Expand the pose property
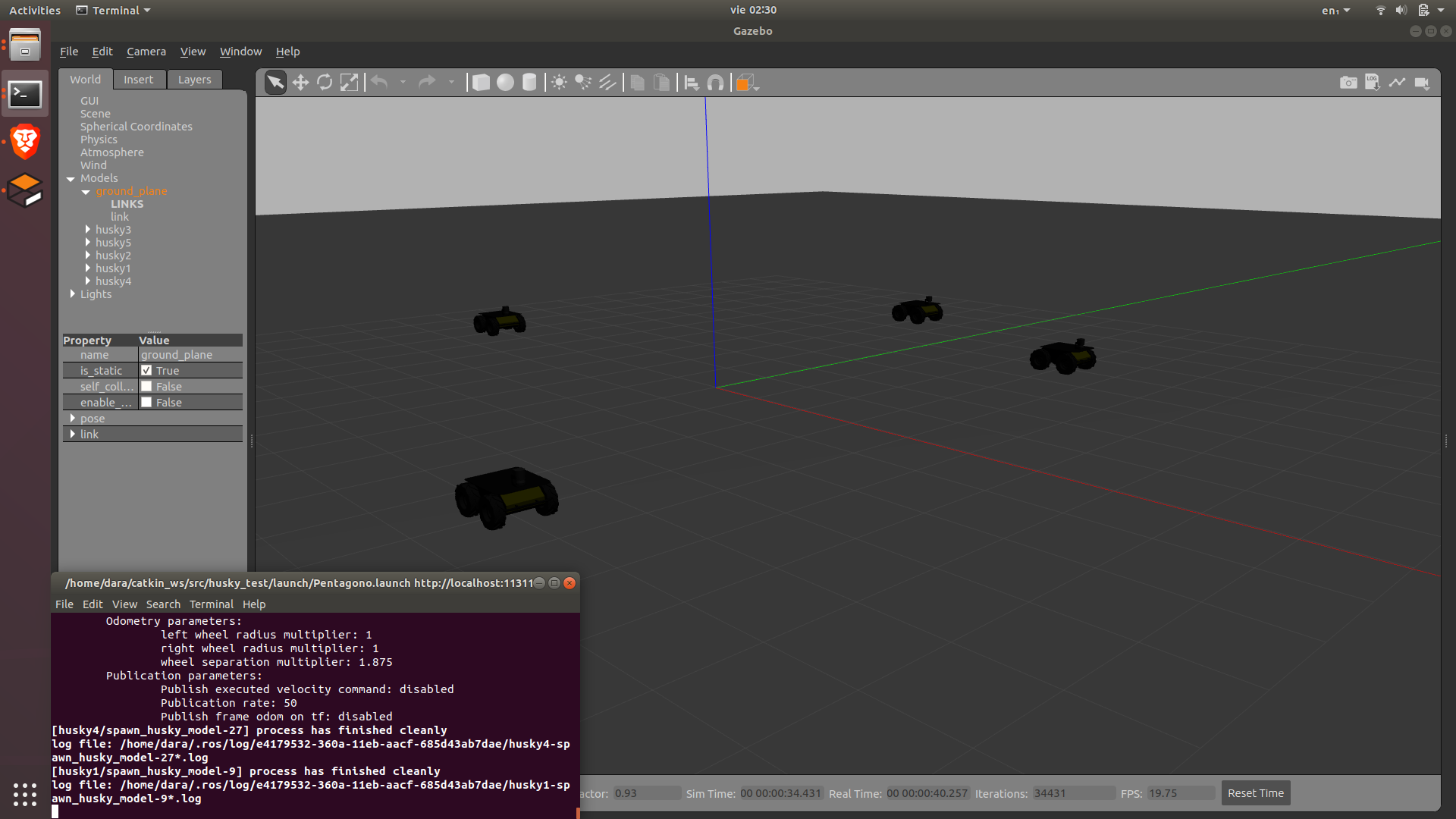1456x819 pixels. [73, 419]
